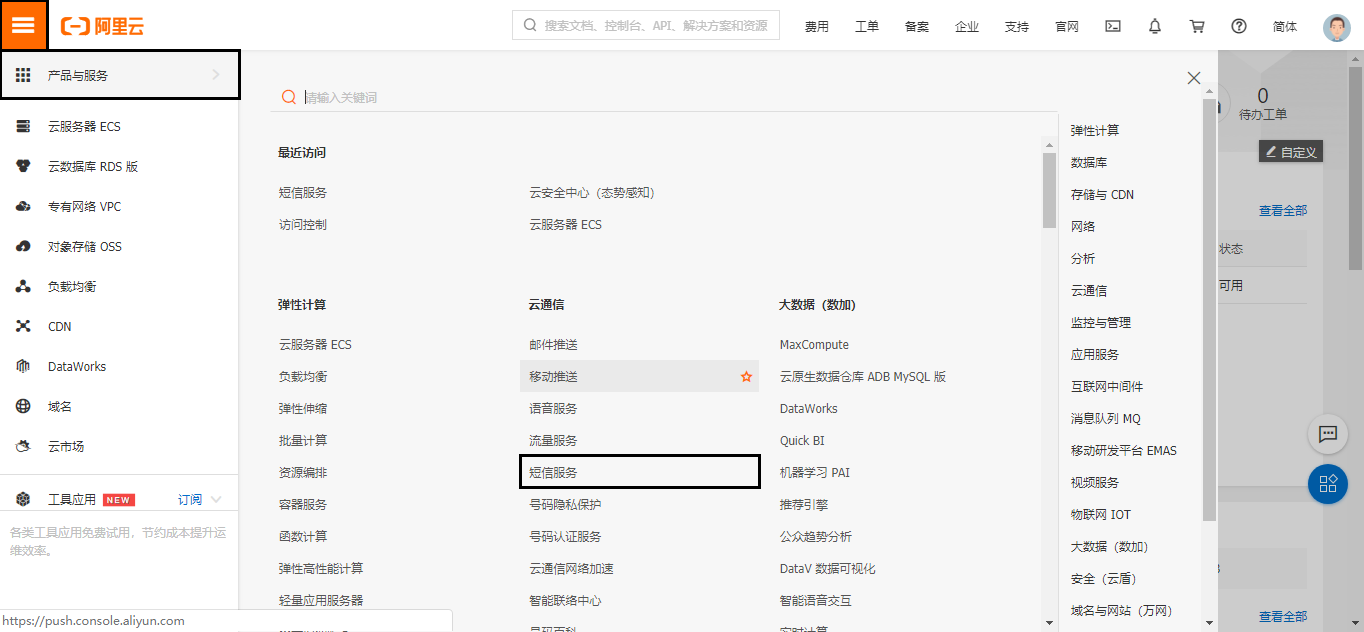This screenshot has width=1364, height=632.
Task: Click the 待办工单 count
Action: click(x=1263, y=96)
